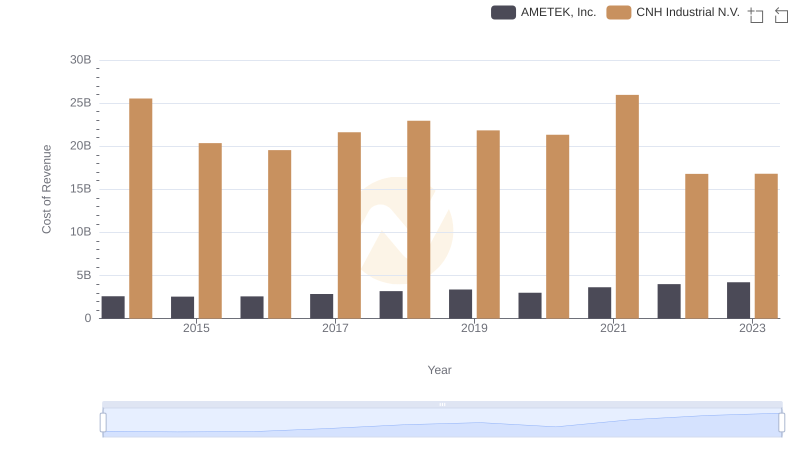Select the tallest CNH Industrial bar for 2021
Screen dimensions: 800x461
coord(627,207)
